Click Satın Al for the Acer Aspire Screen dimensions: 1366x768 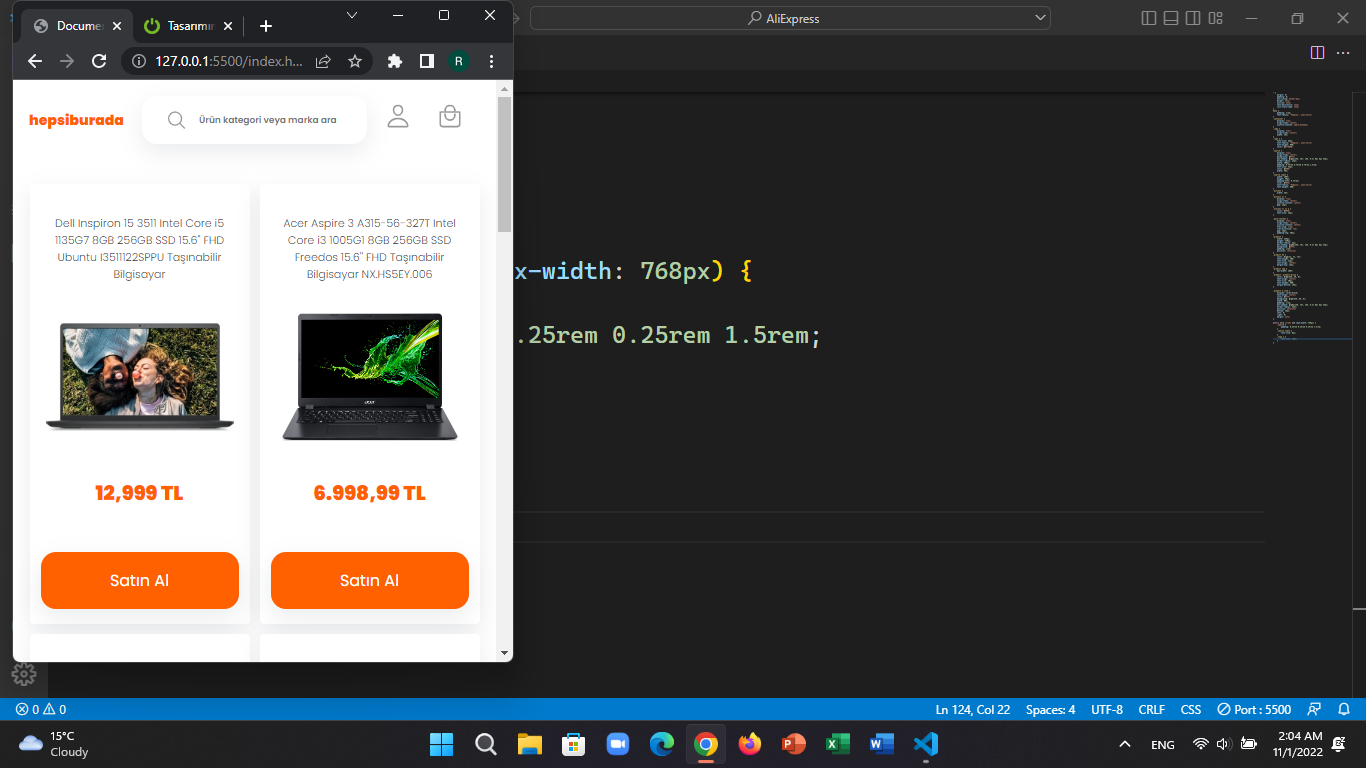point(370,580)
